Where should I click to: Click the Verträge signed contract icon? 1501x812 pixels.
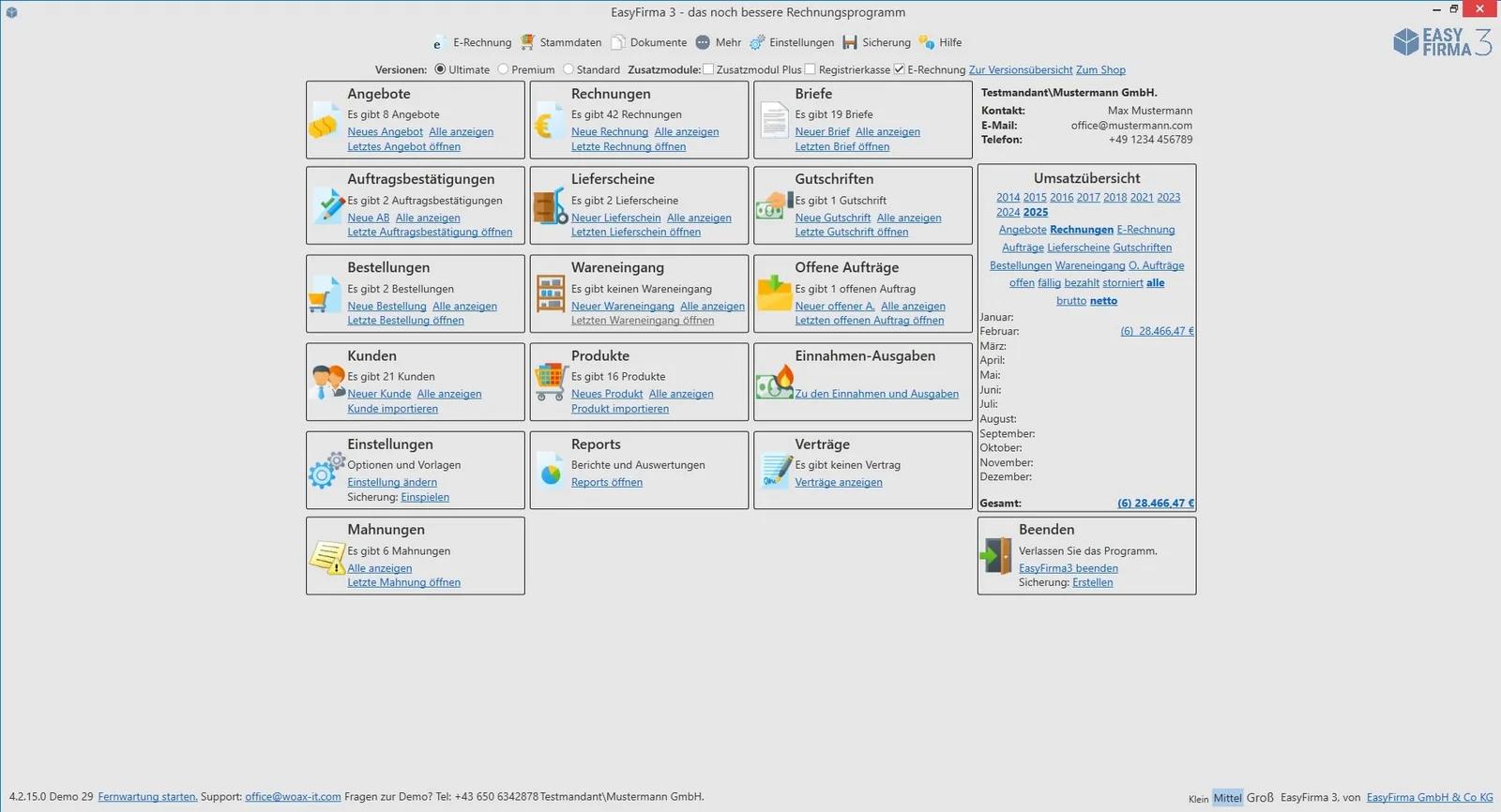(776, 470)
